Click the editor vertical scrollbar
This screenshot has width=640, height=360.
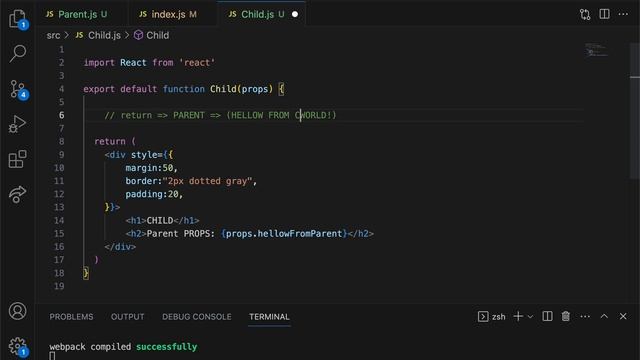635,110
